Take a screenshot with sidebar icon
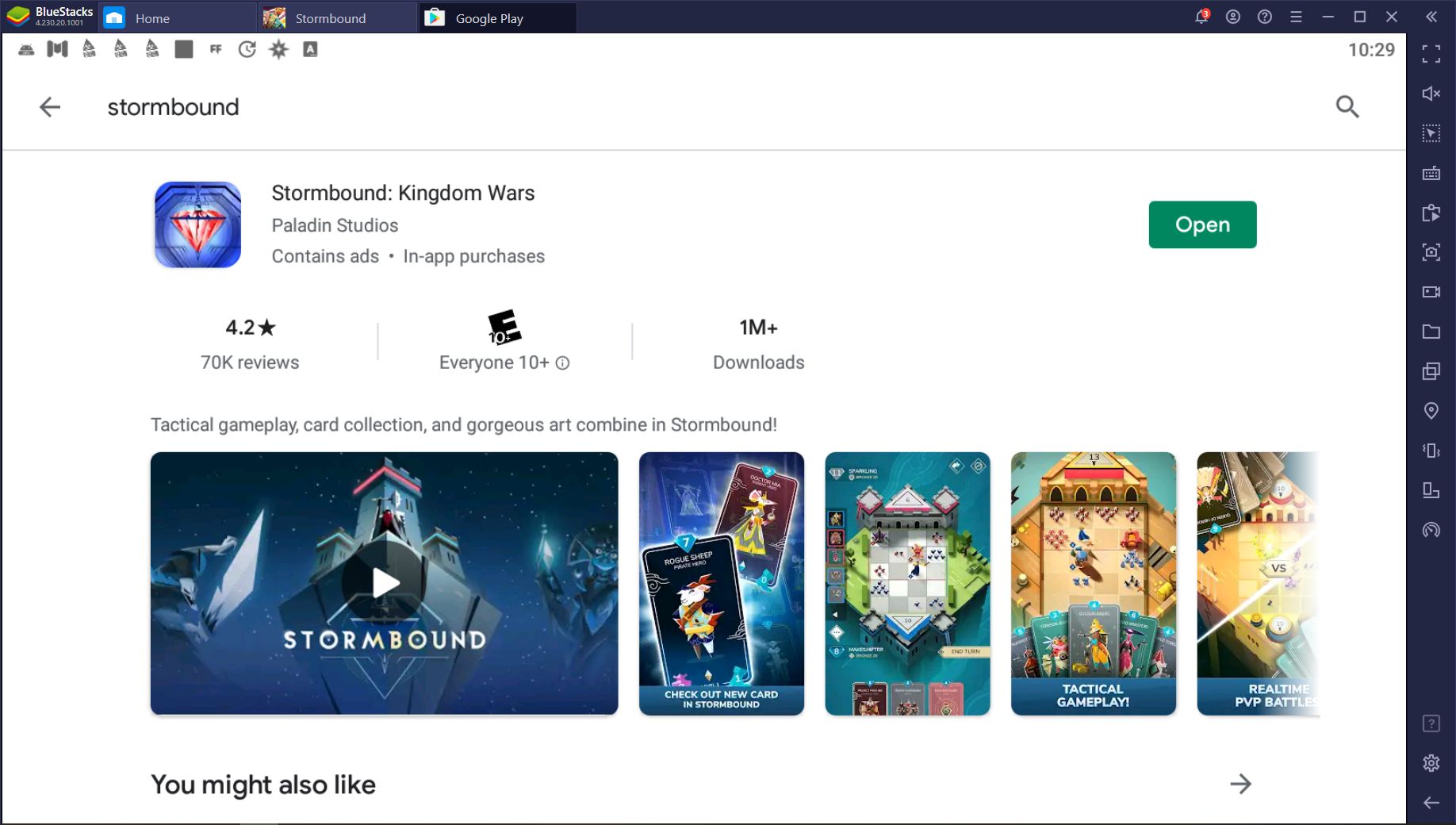 pos(1431,252)
